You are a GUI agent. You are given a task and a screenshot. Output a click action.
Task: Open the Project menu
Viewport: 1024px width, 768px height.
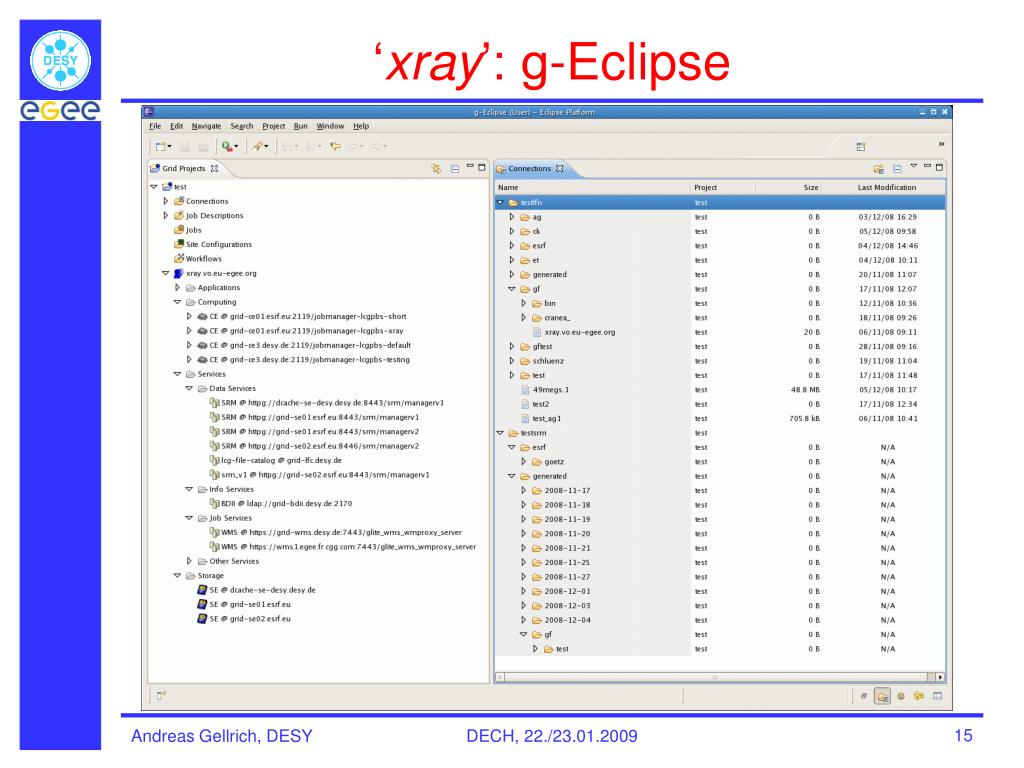(x=274, y=126)
